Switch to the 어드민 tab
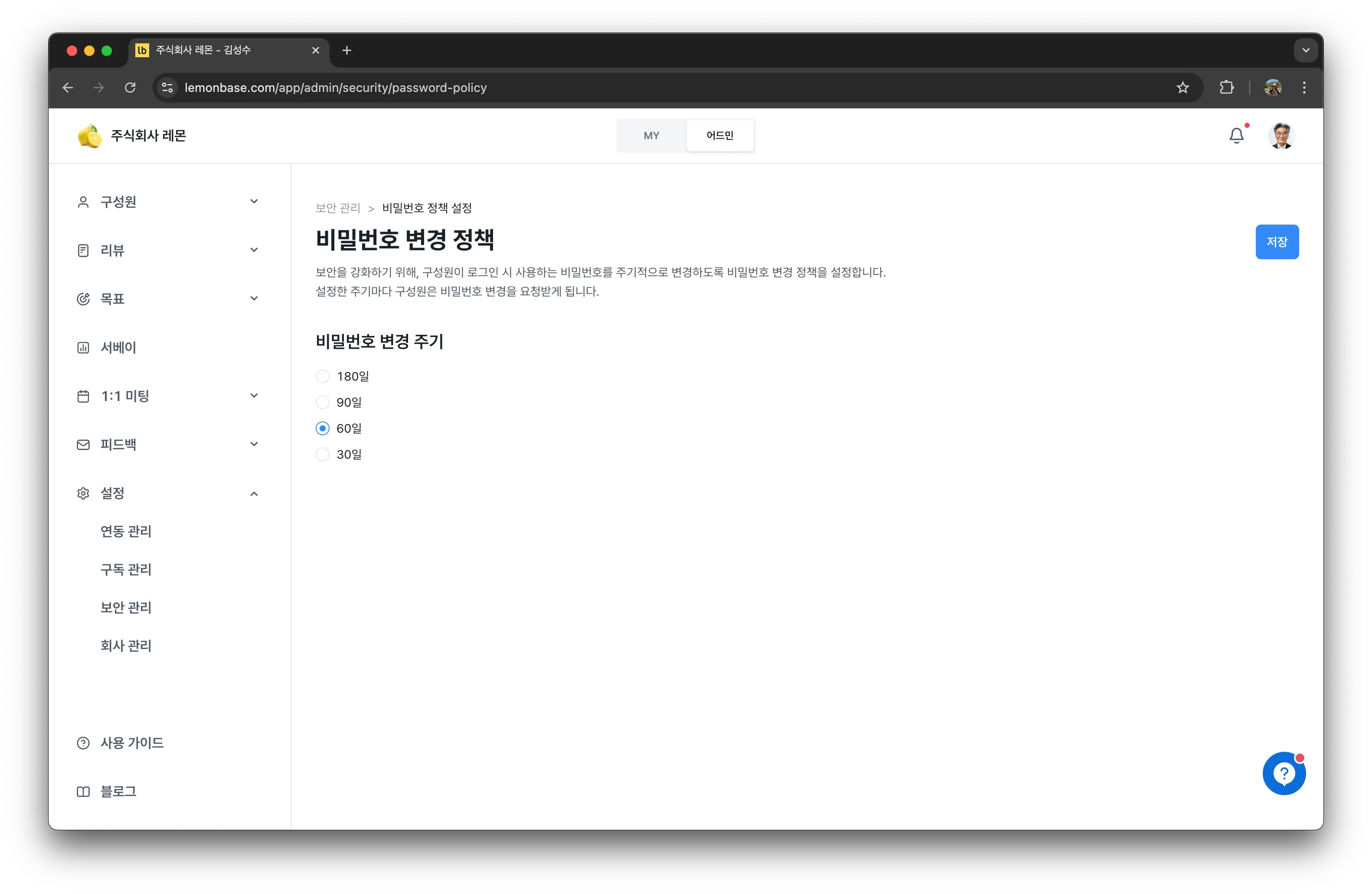Screen dimensions: 1372x894 coord(719,135)
